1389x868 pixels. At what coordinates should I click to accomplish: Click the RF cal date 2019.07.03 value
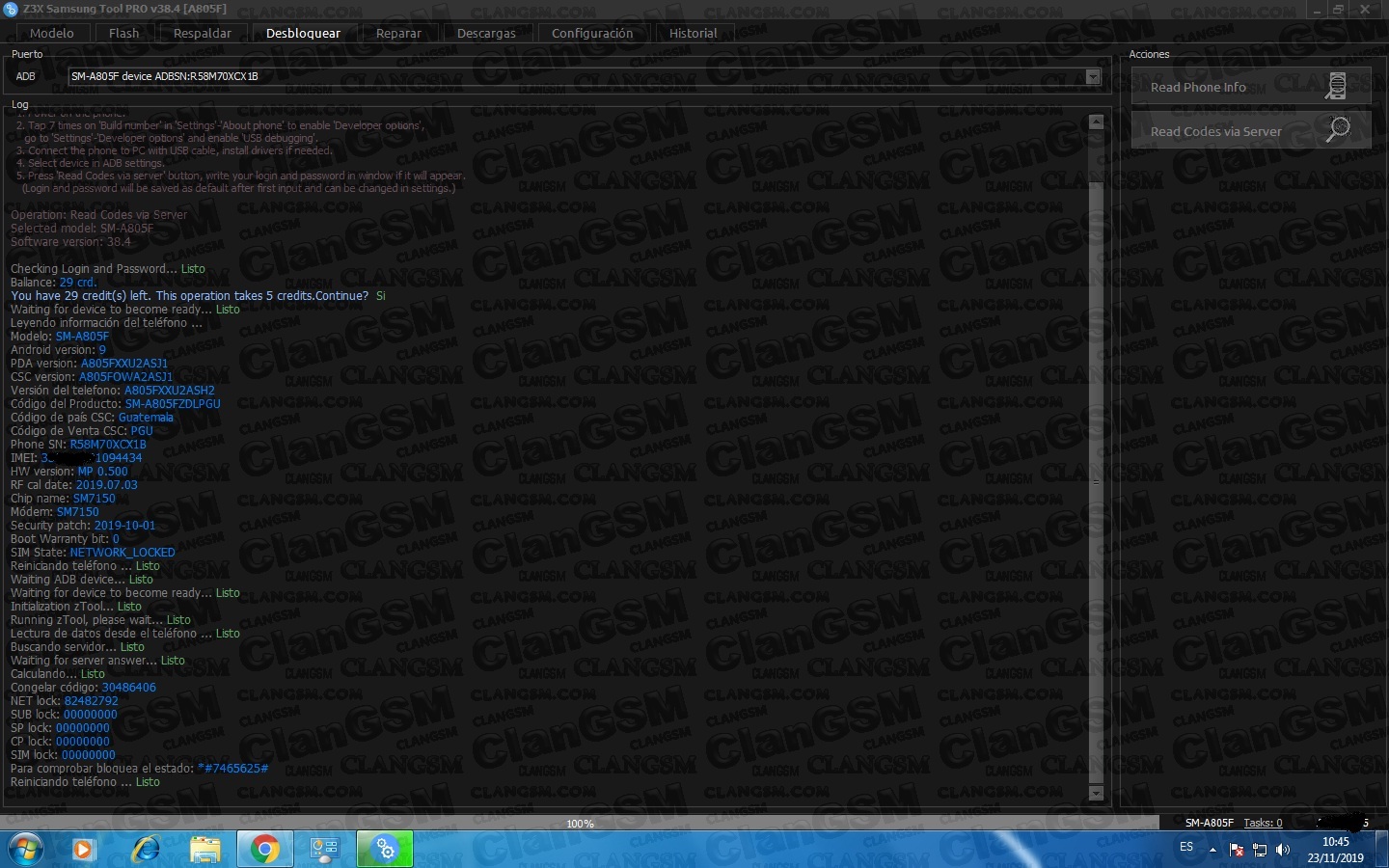point(106,485)
